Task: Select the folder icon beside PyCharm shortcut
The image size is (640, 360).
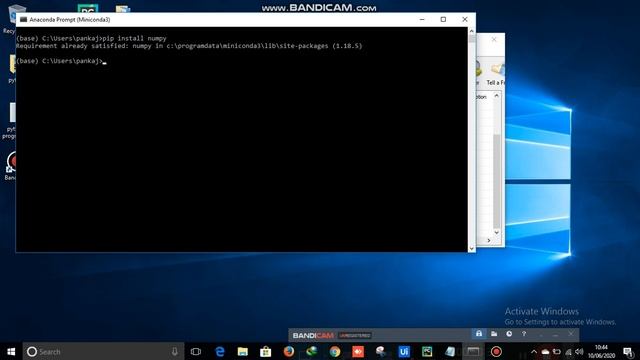Action: click(x=122, y=9)
